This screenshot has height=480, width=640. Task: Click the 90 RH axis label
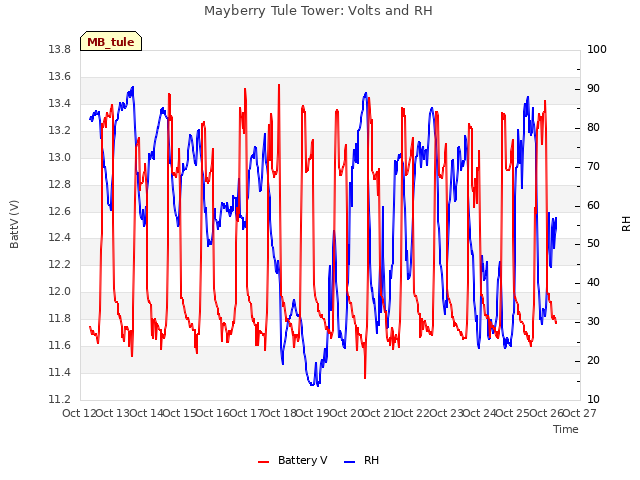pyautogui.click(x=593, y=89)
